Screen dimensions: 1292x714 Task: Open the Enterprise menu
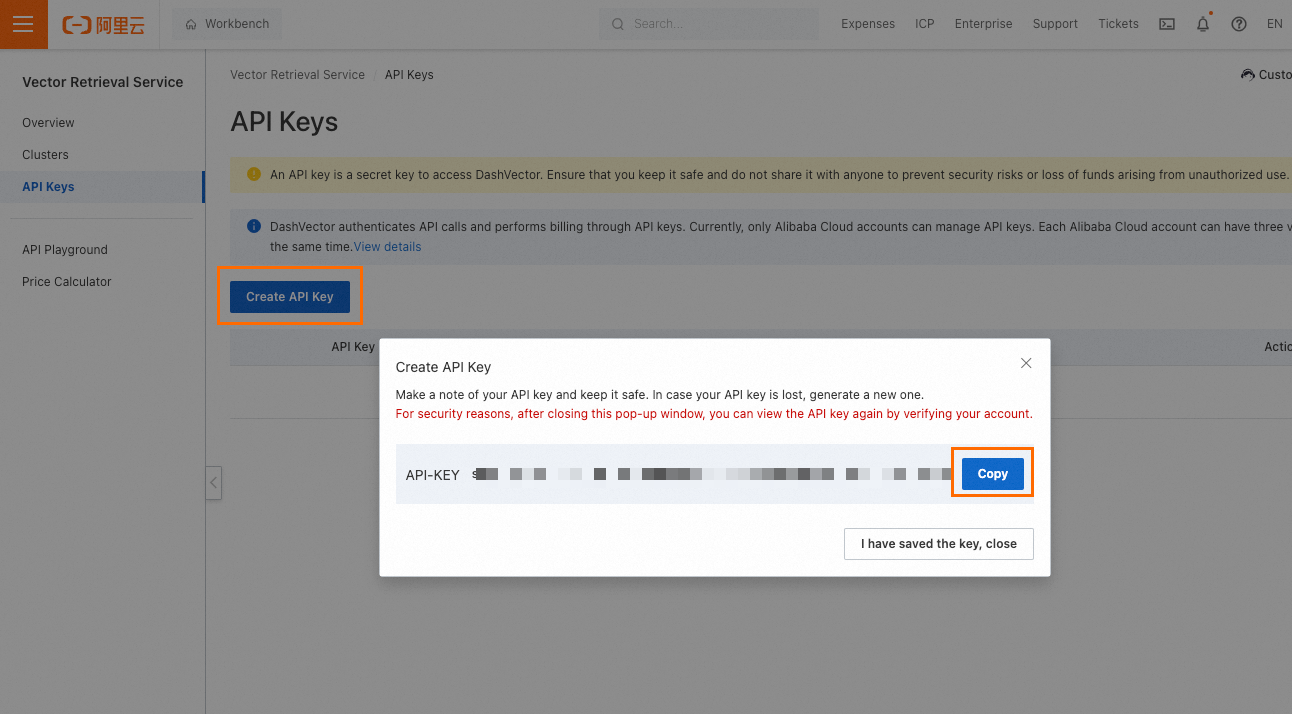click(983, 24)
